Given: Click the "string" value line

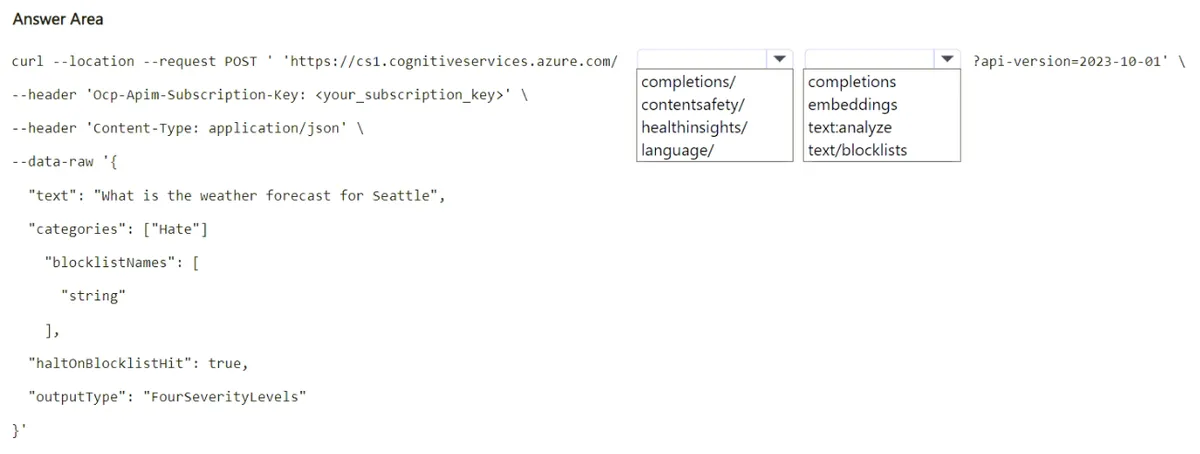Looking at the screenshot, I should coord(94,296).
